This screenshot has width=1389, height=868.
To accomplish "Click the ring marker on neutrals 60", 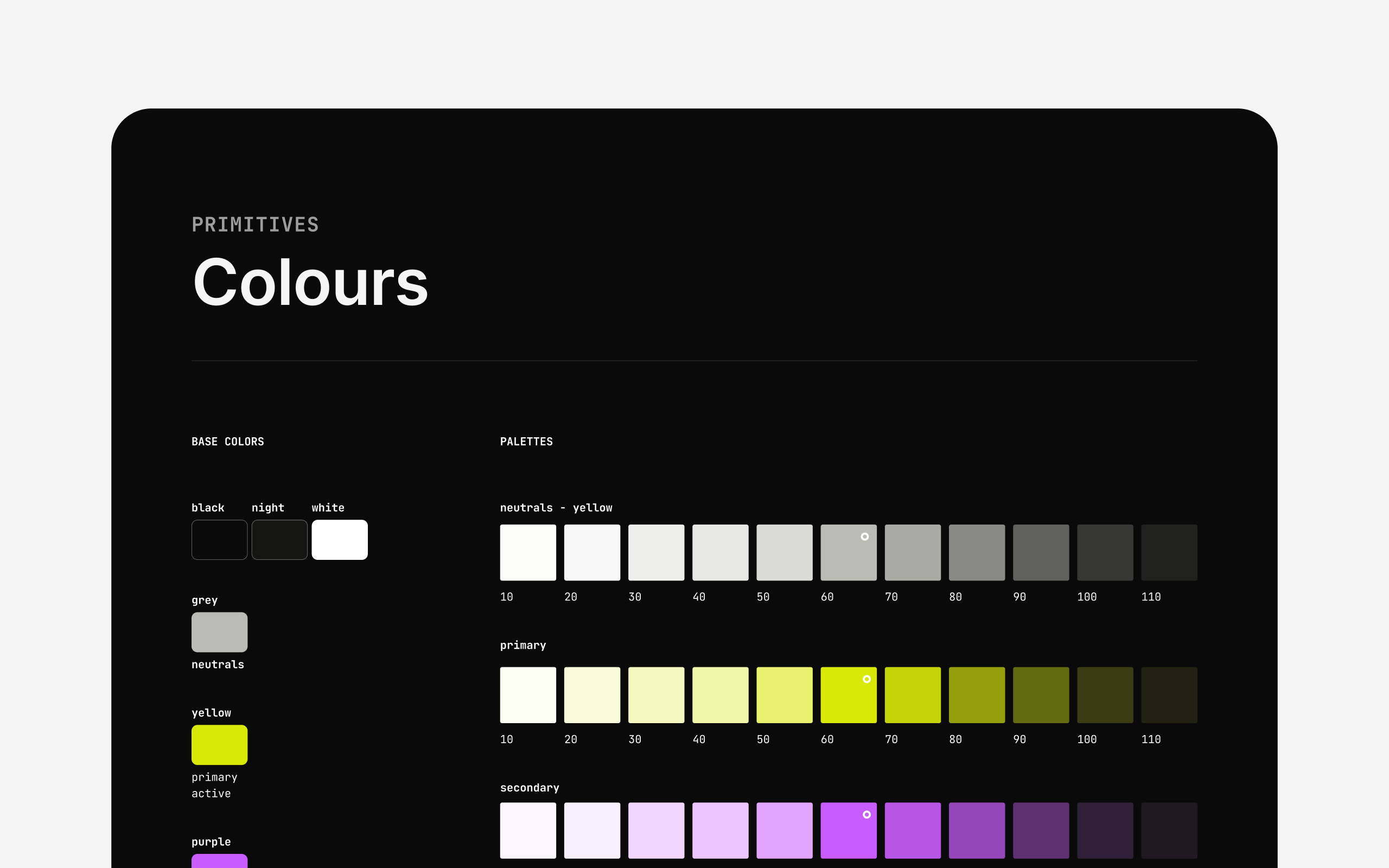I will tap(865, 537).
